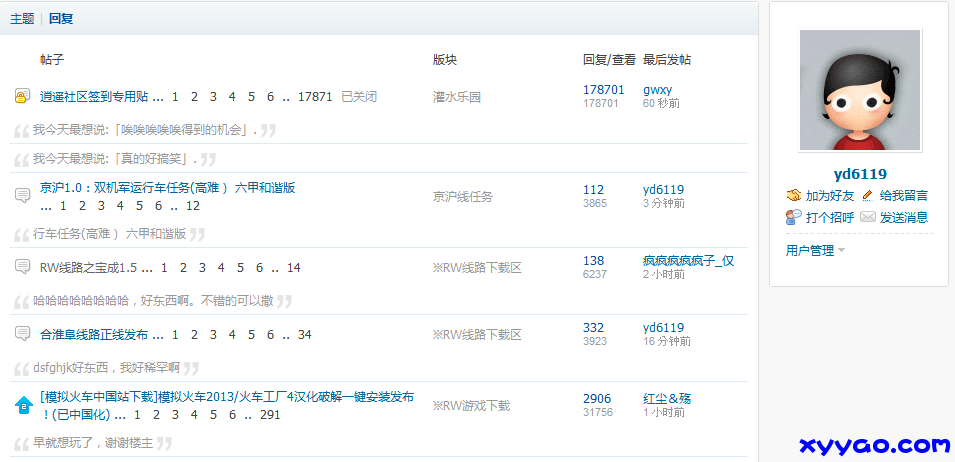Image resolution: width=955 pixels, height=462 pixels.
Task: Click 1 小时前 timestamp under 红尘&殇
Action: (663, 413)
